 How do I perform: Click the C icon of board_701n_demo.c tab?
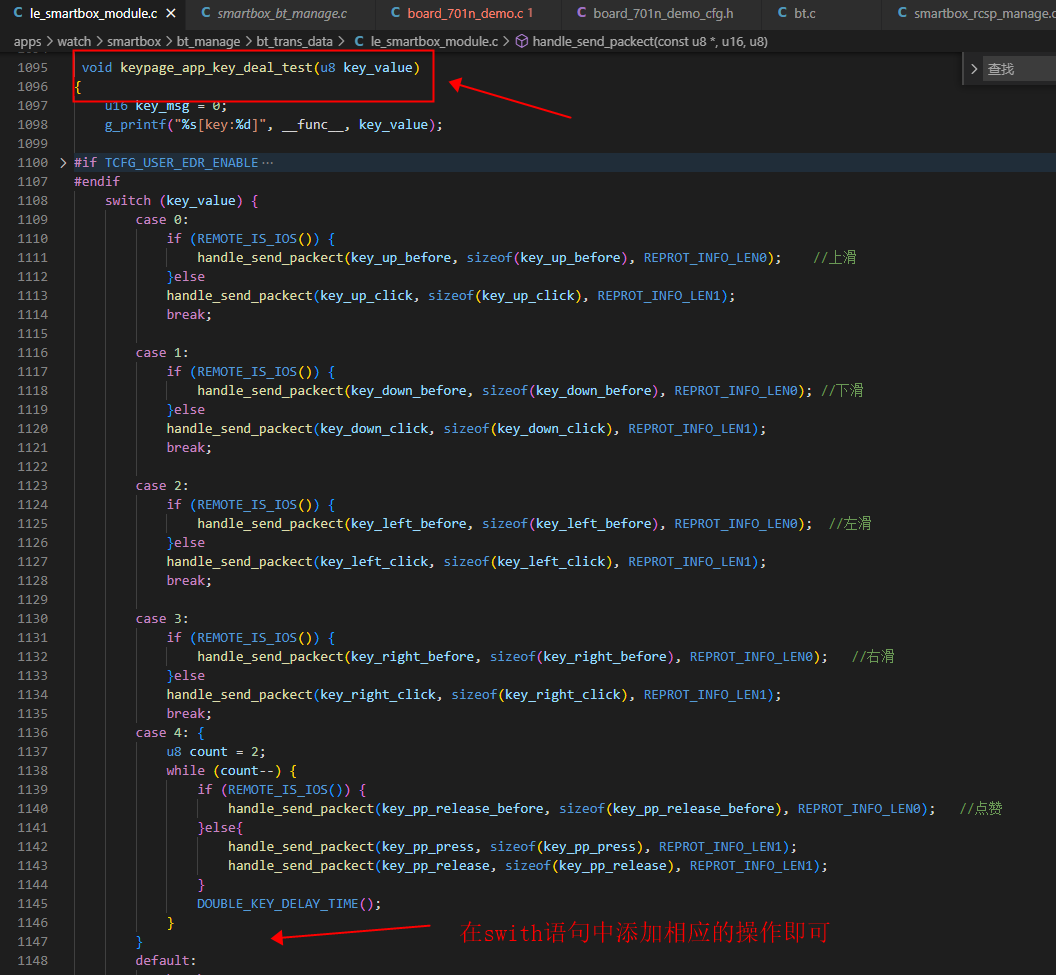point(395,13)
